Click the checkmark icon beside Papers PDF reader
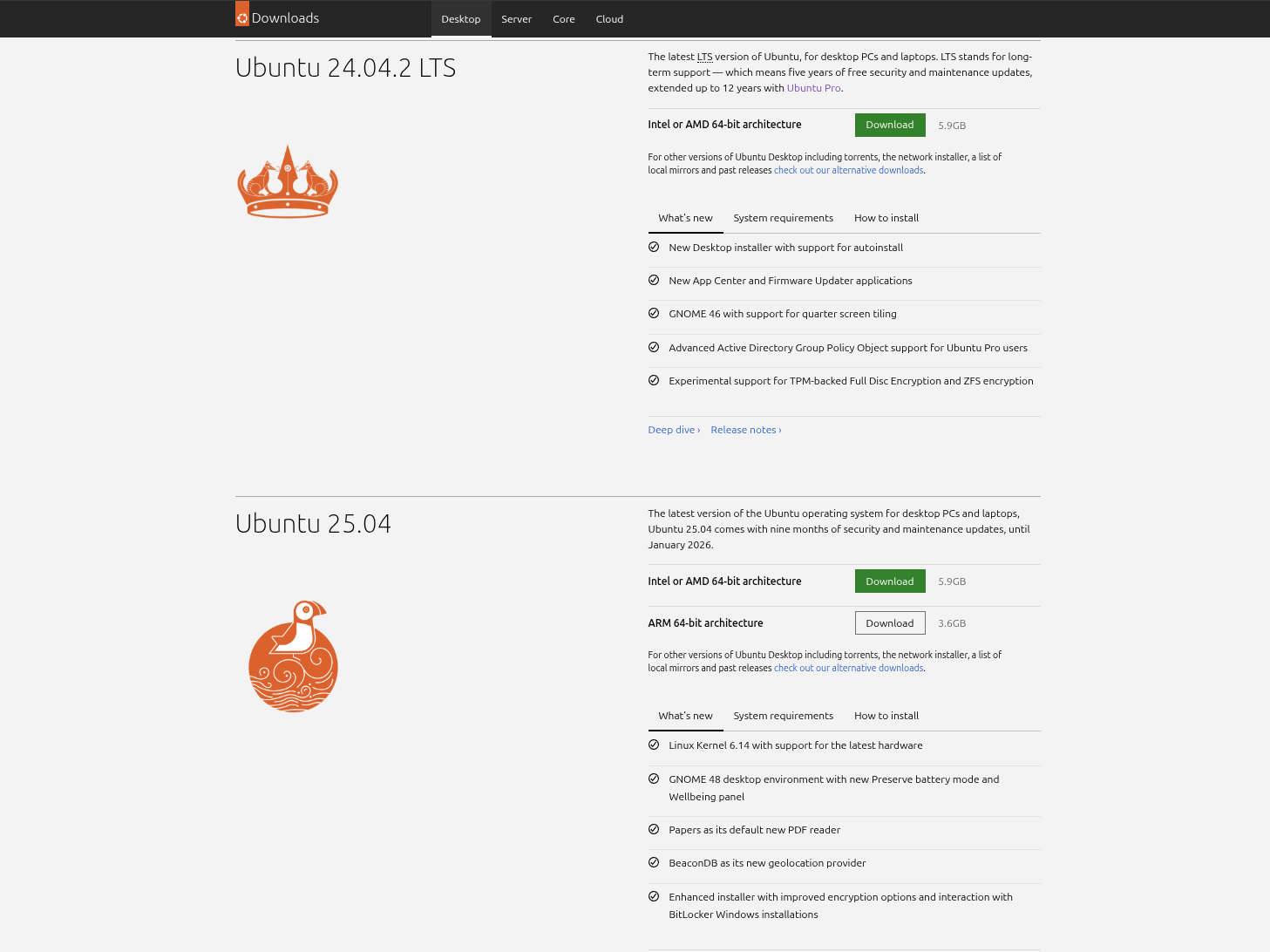This screenshot has width=1270, height=952. (654, 830)
